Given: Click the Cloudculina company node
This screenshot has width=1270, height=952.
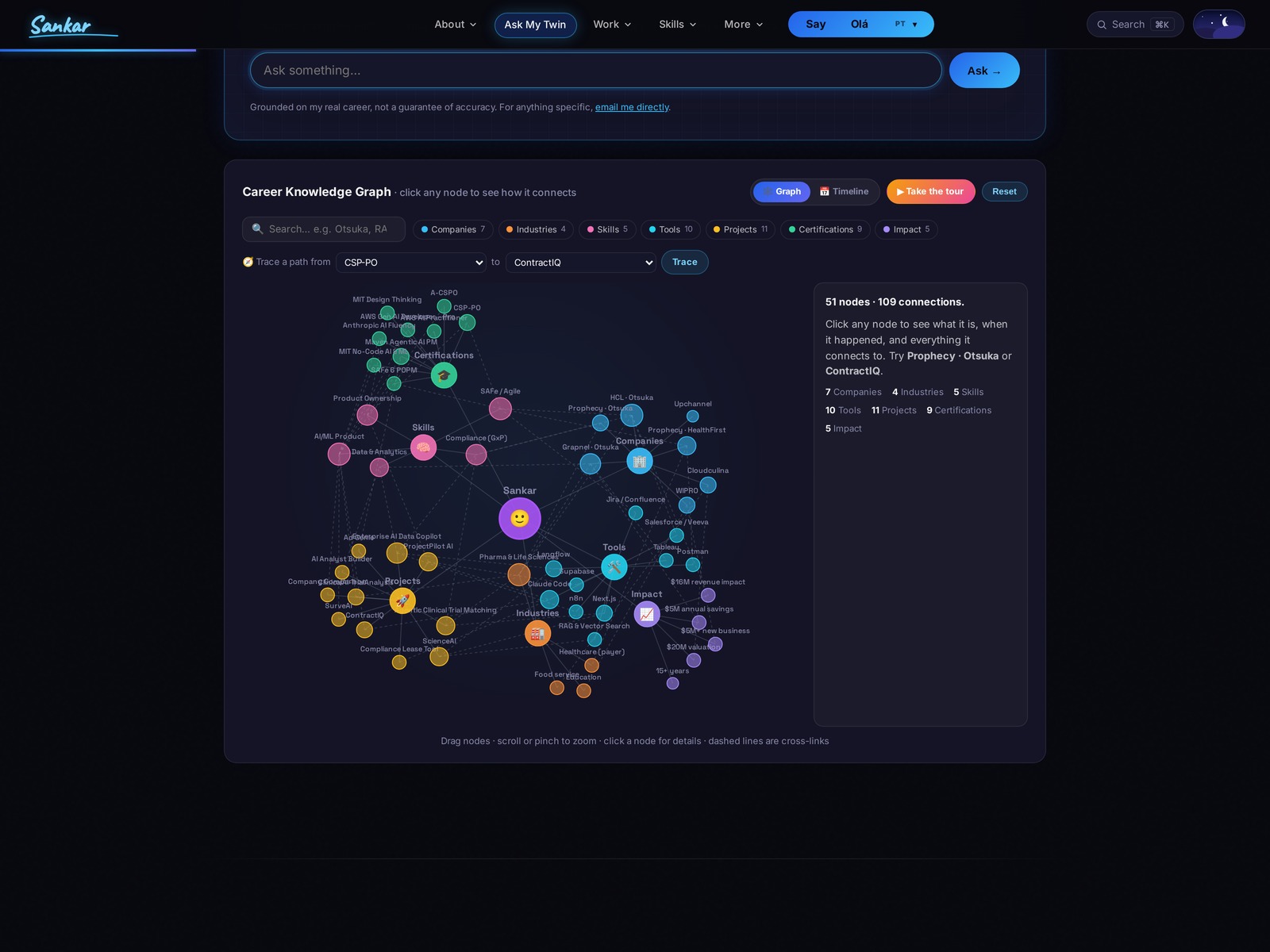Looking at the screenshot, I should point(708,485).
